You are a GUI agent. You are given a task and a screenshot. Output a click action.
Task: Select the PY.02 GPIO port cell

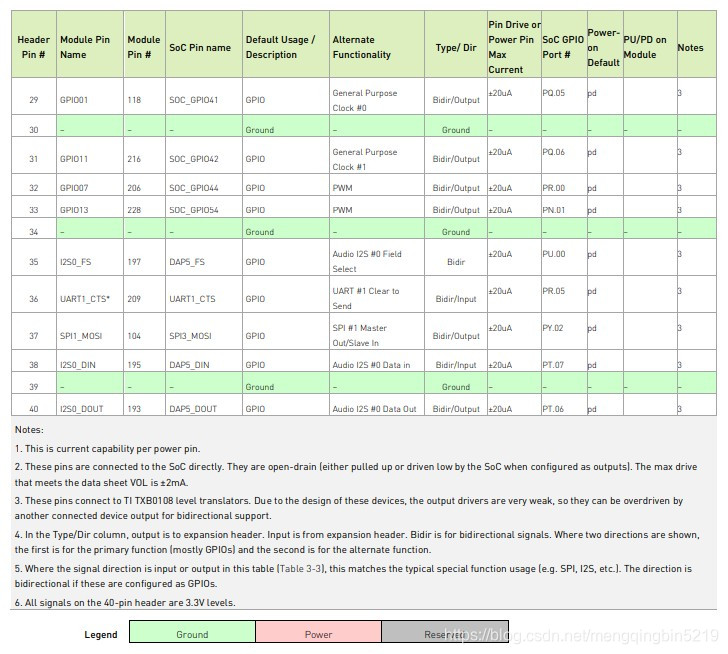click(x=564, y=331)
